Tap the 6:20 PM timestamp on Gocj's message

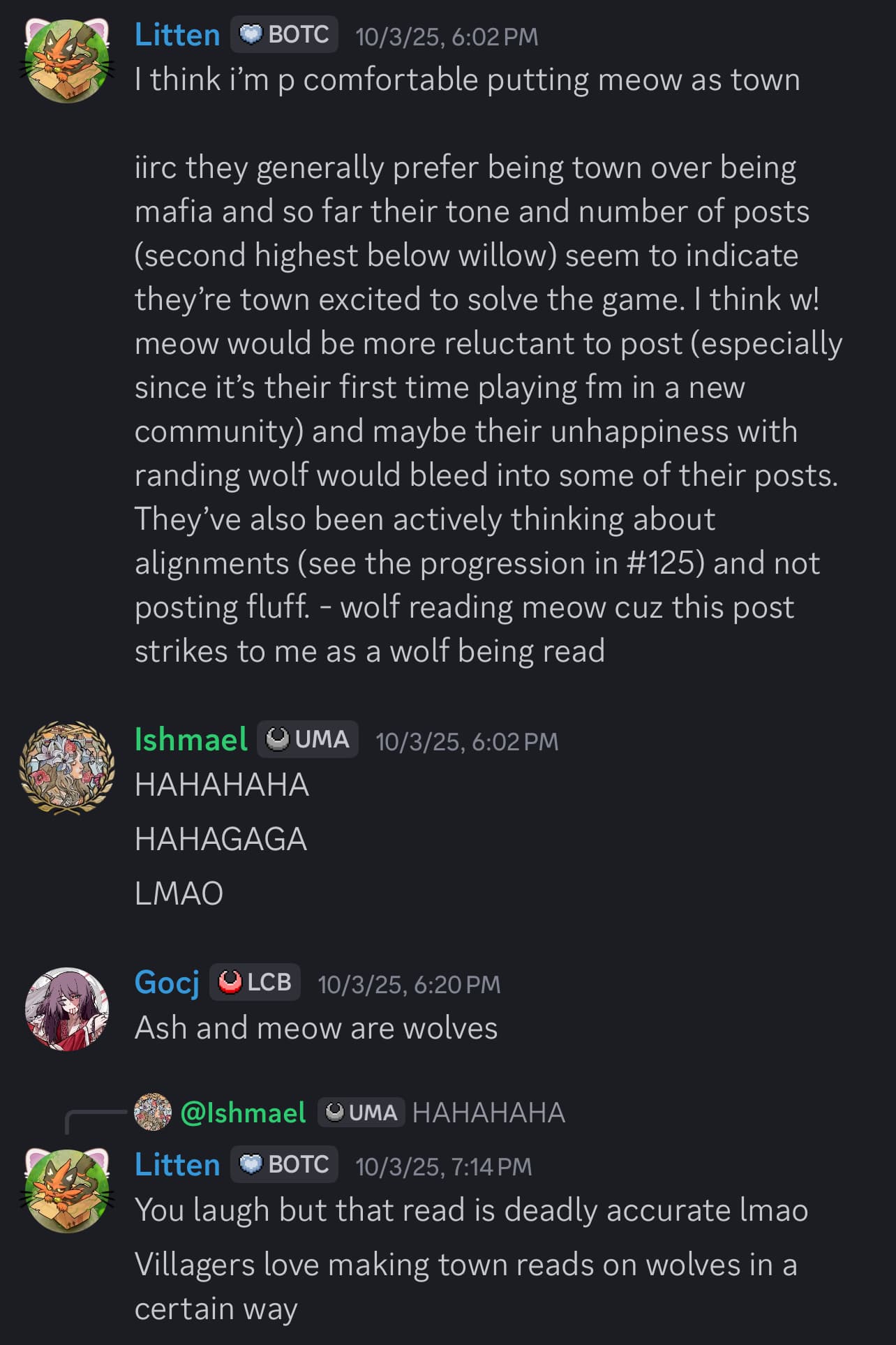409,984
